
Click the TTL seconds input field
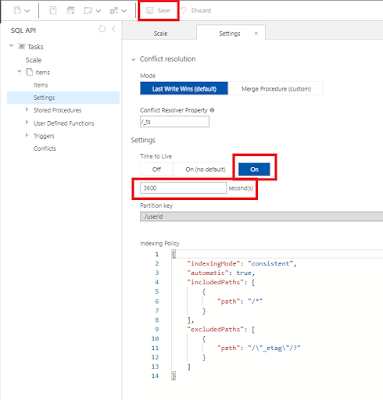[x=183, y=188]
